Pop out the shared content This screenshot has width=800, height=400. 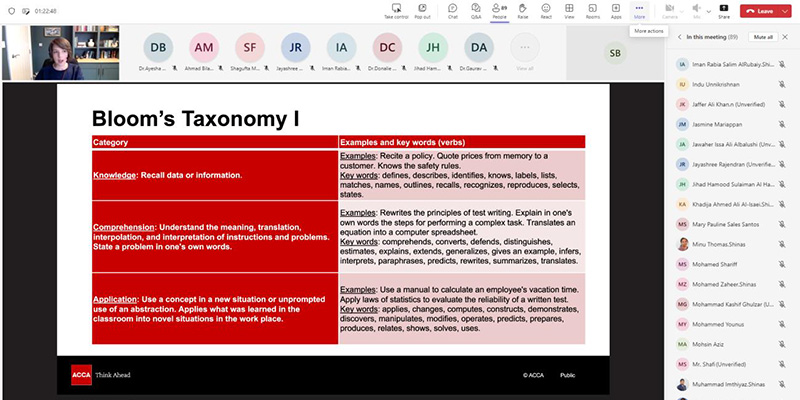[423, 10]
